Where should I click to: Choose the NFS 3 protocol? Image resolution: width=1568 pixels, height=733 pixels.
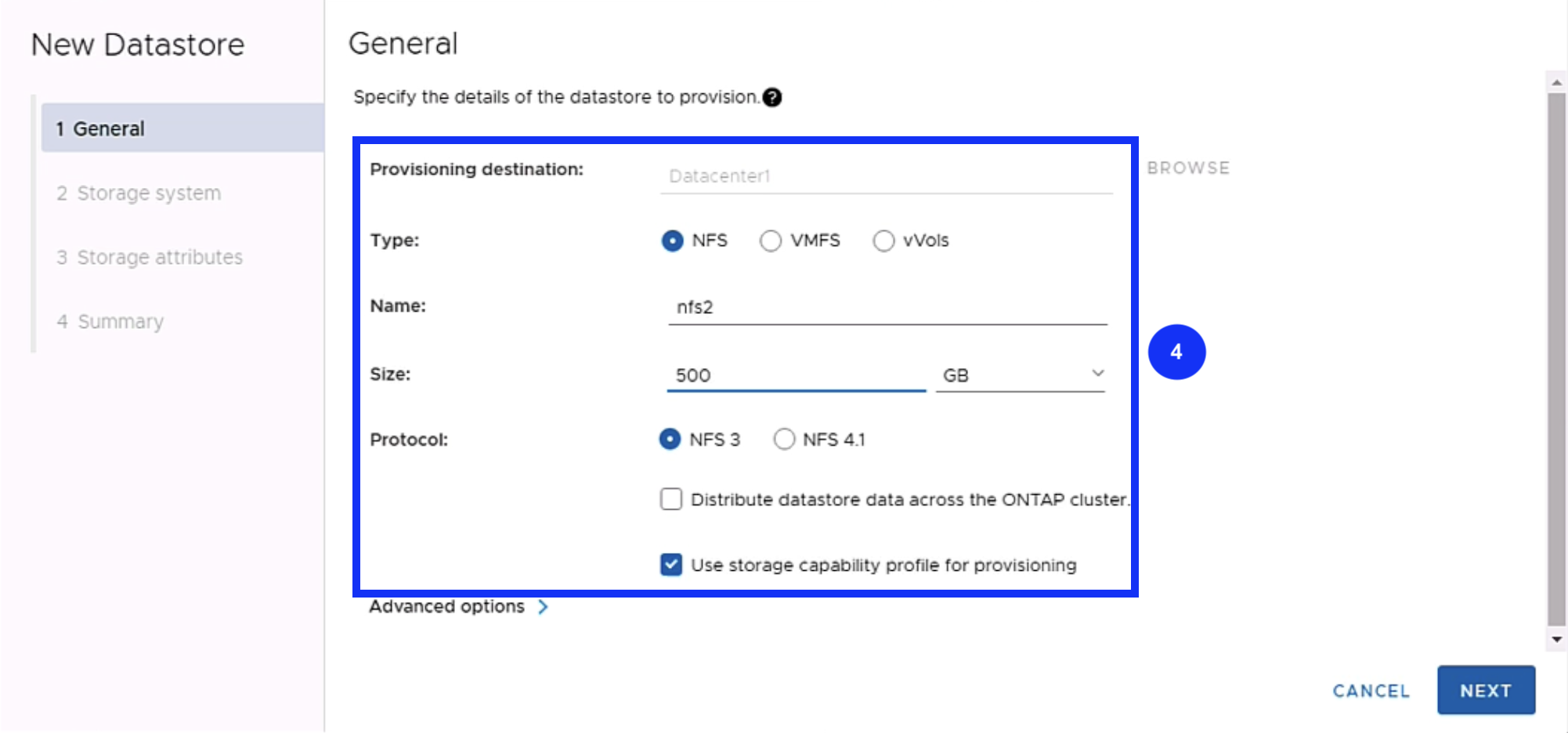[x=670, y=439]
